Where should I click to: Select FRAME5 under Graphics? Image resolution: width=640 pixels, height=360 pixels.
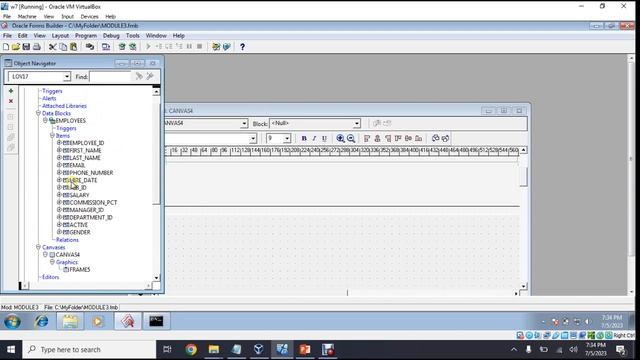click(80, 269)
